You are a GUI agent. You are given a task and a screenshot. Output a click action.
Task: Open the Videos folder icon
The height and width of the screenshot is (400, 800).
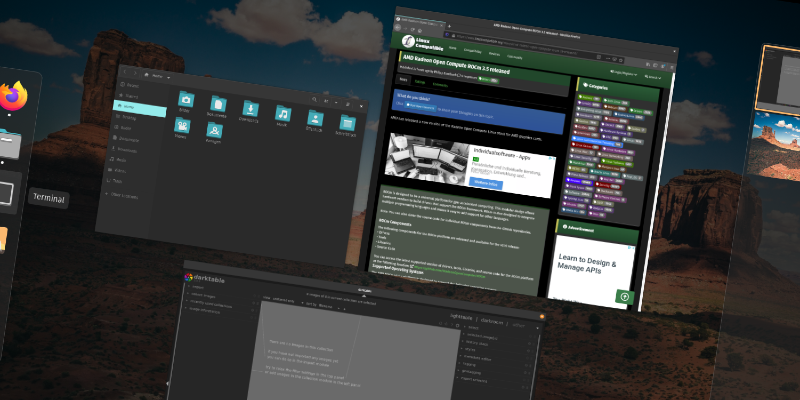(181, 126)
